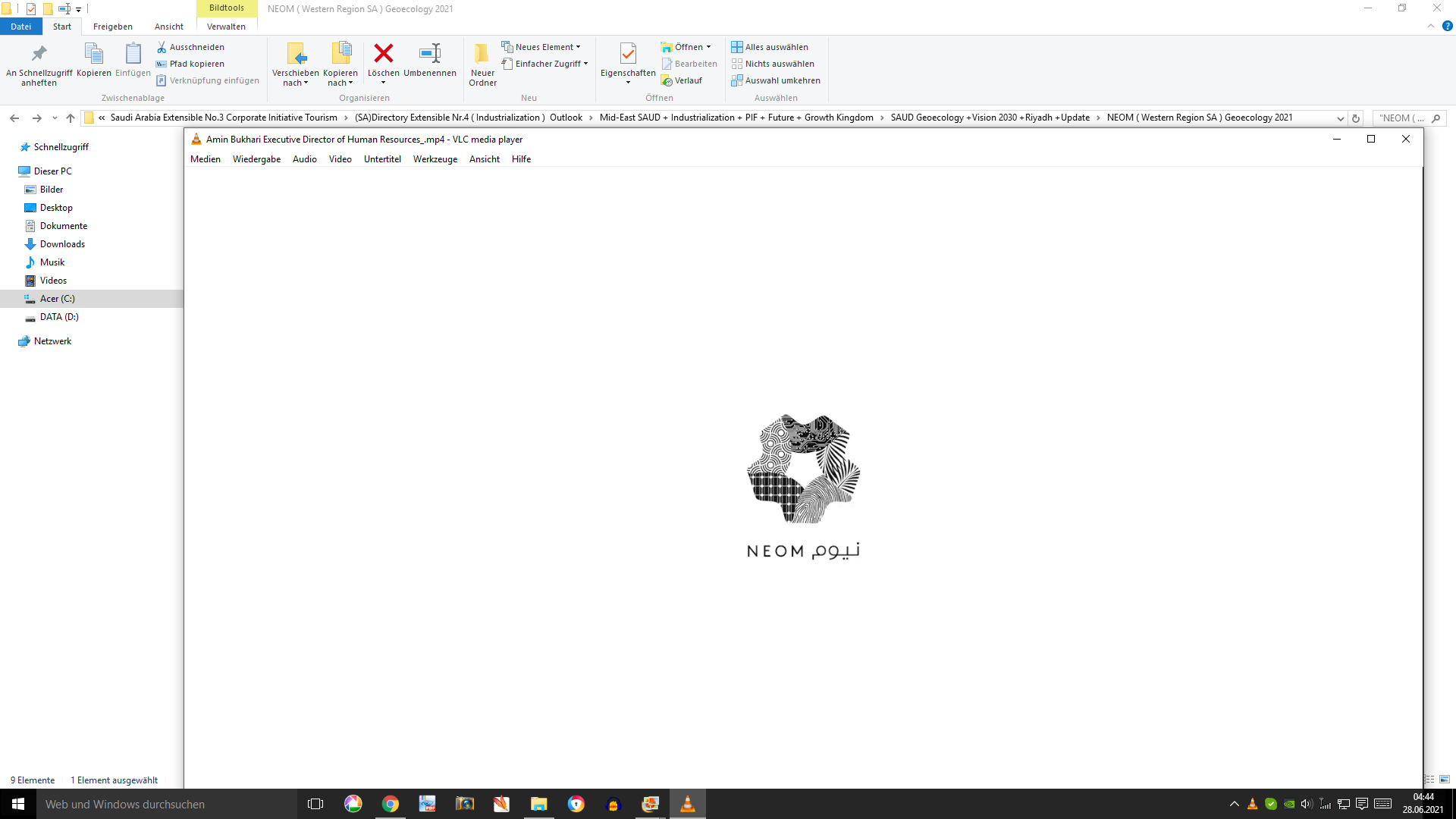
Task: Click Bearbeiten in the Öffnen group
Action: [x=689, y=64]
